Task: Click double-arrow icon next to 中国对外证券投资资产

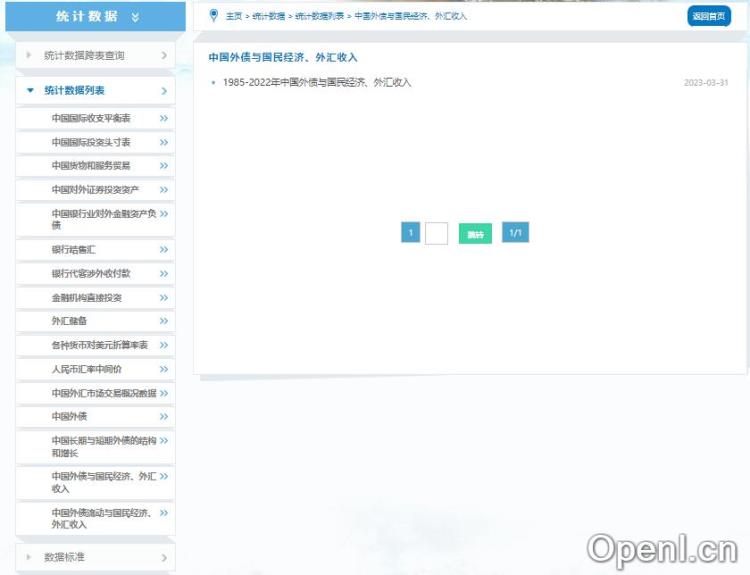Action: (x=164, y=190)
